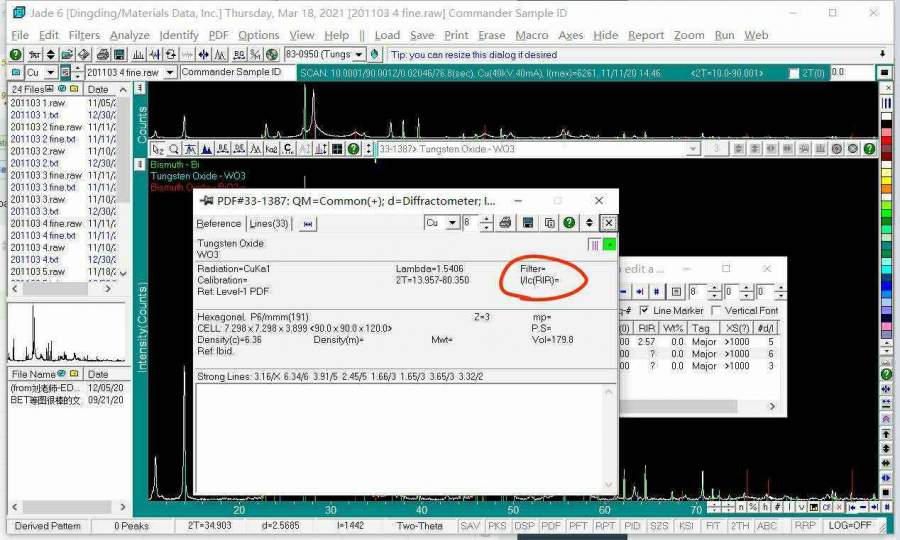Click Report in the command bar
The width and height of the screenshot is (900, 540).
pyautogui.click(x=646, y=36)
